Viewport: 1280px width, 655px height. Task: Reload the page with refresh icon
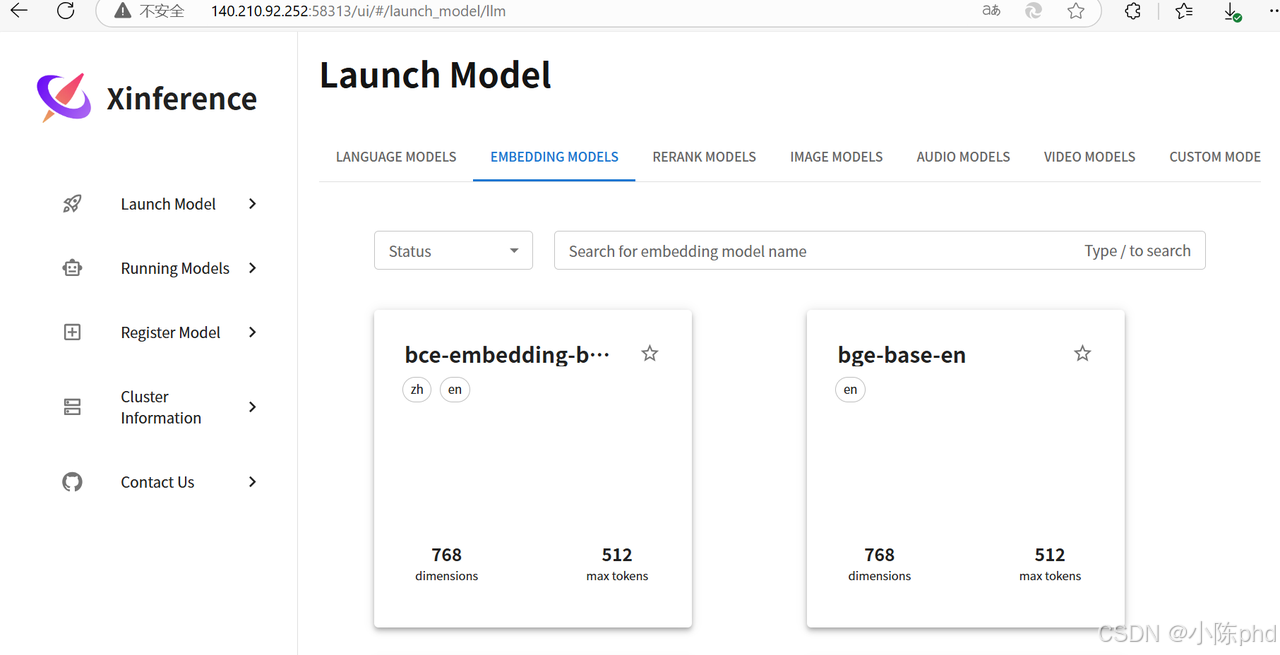click(65, 11)
